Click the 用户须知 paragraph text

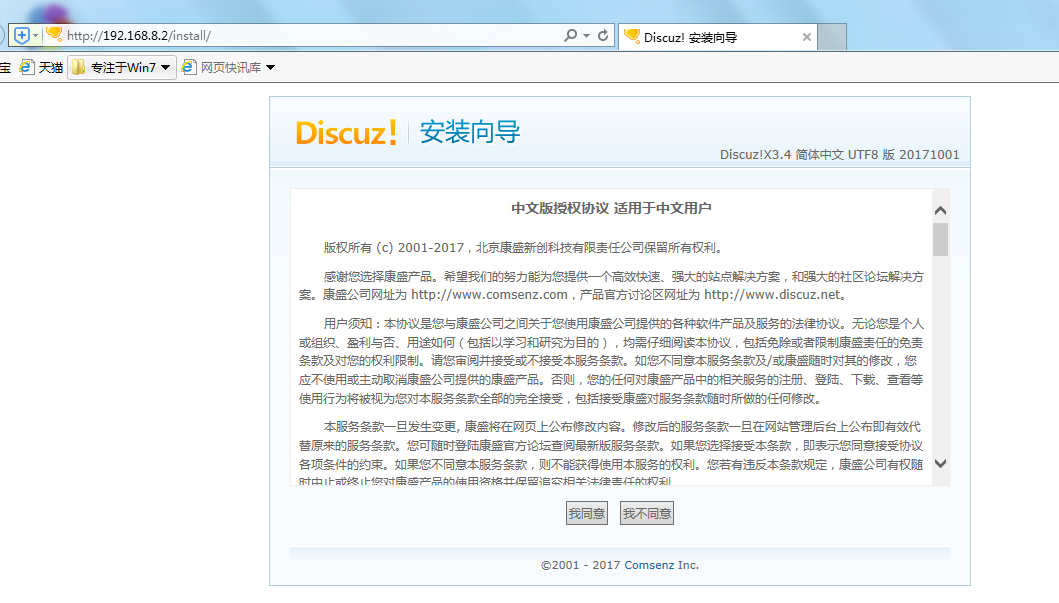click(x=611, y=361)
